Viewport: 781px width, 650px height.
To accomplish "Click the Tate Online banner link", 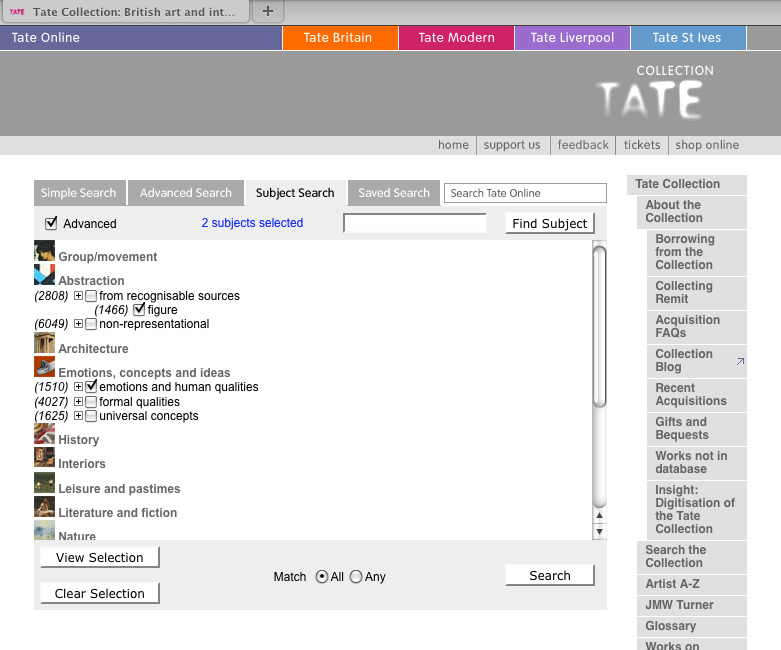I will tap(140, 38).
